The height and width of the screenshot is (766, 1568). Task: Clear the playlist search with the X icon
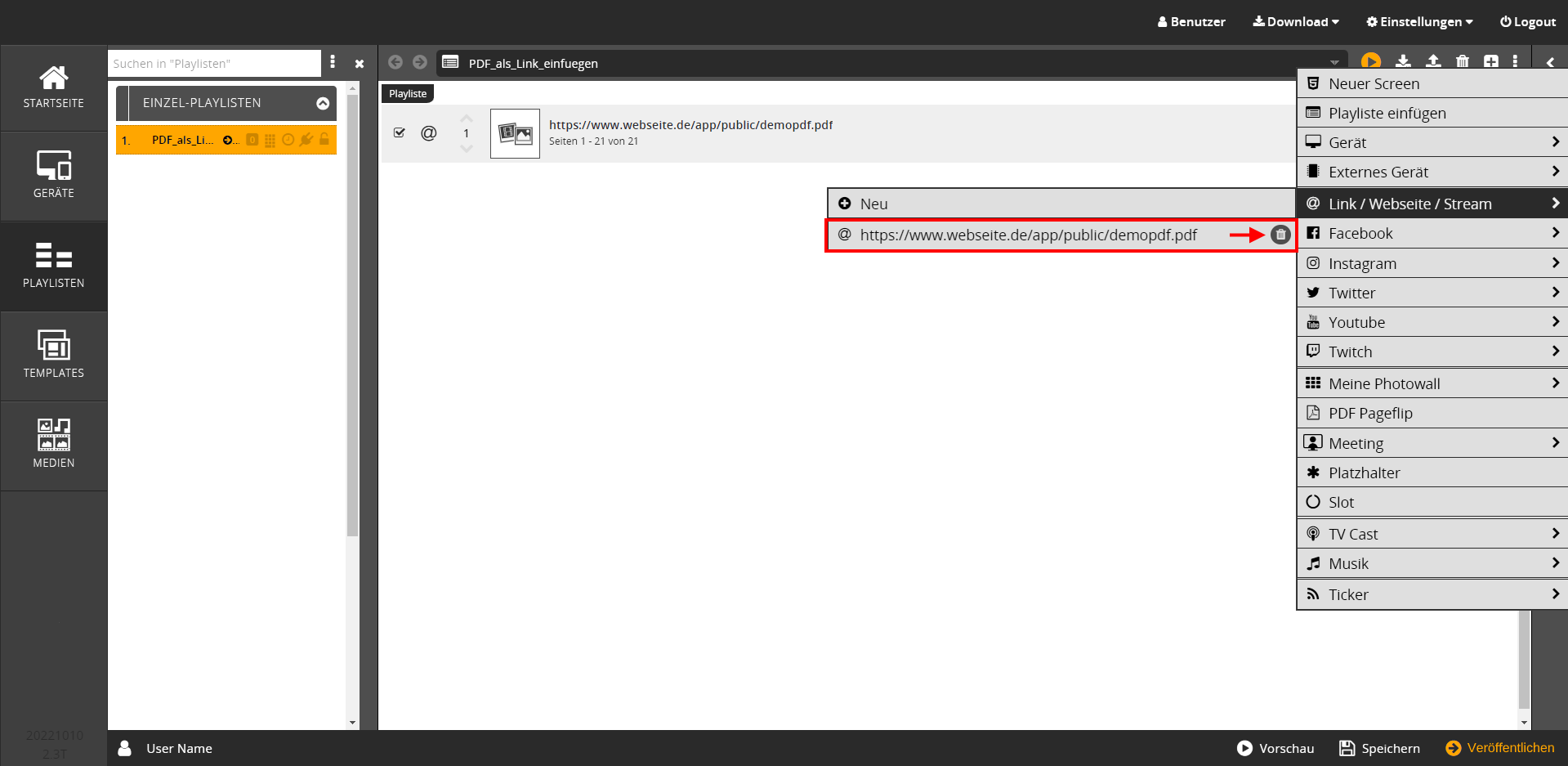(359, 64)
